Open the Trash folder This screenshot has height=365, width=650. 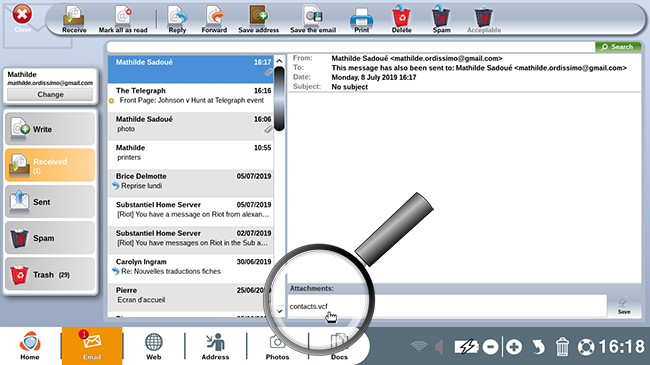50,274
